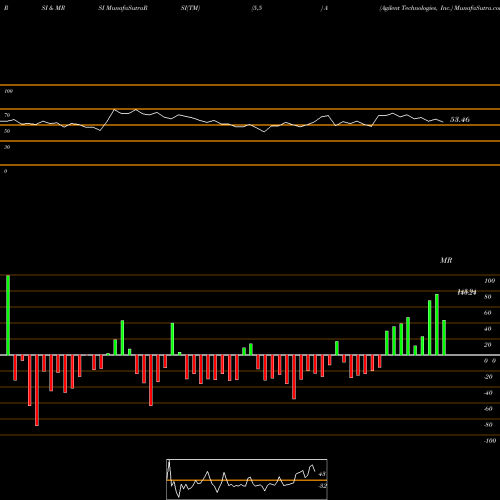Click the 80 label on the MR right axis
The width and height of the screenshot is (500, 500).
point(488,297)
